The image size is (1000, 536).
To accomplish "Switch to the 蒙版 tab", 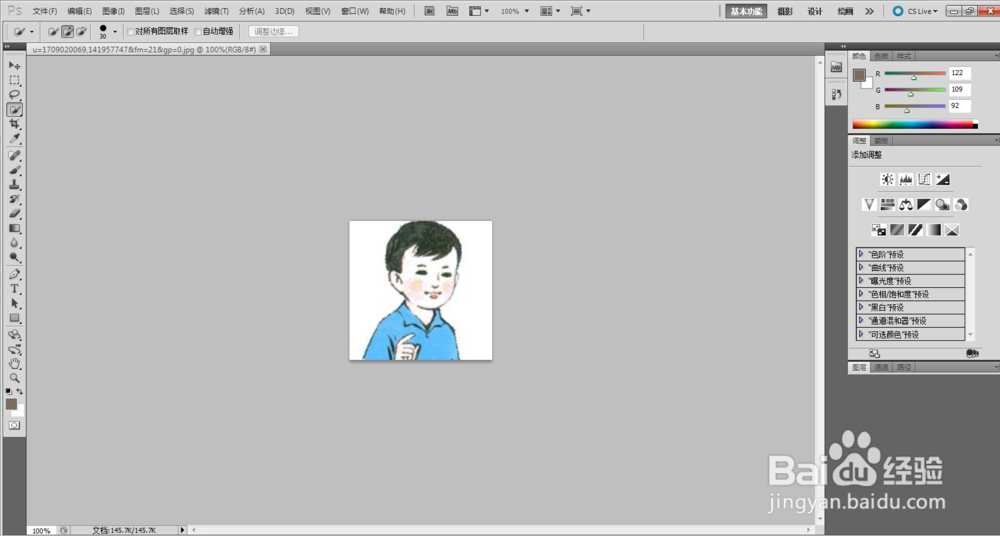I will [x=881, y=140].
